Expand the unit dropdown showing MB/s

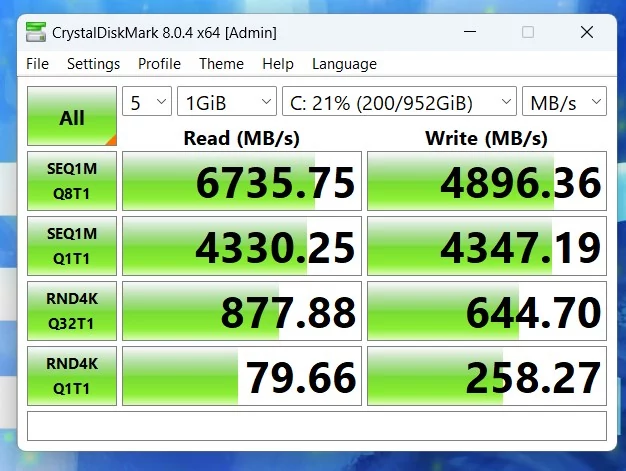565,101
